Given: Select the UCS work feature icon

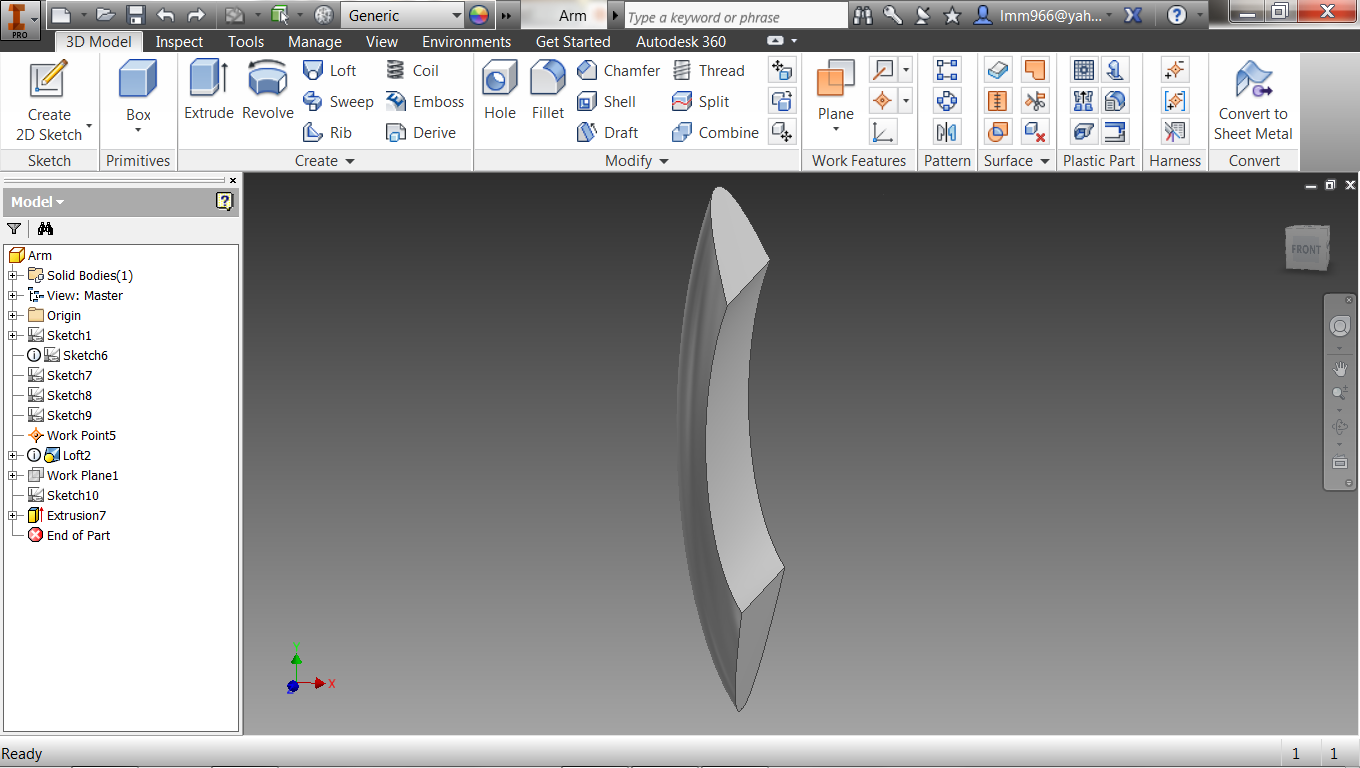Looking at the screenshot, I should pyautogui.click(x=883, y=132).
